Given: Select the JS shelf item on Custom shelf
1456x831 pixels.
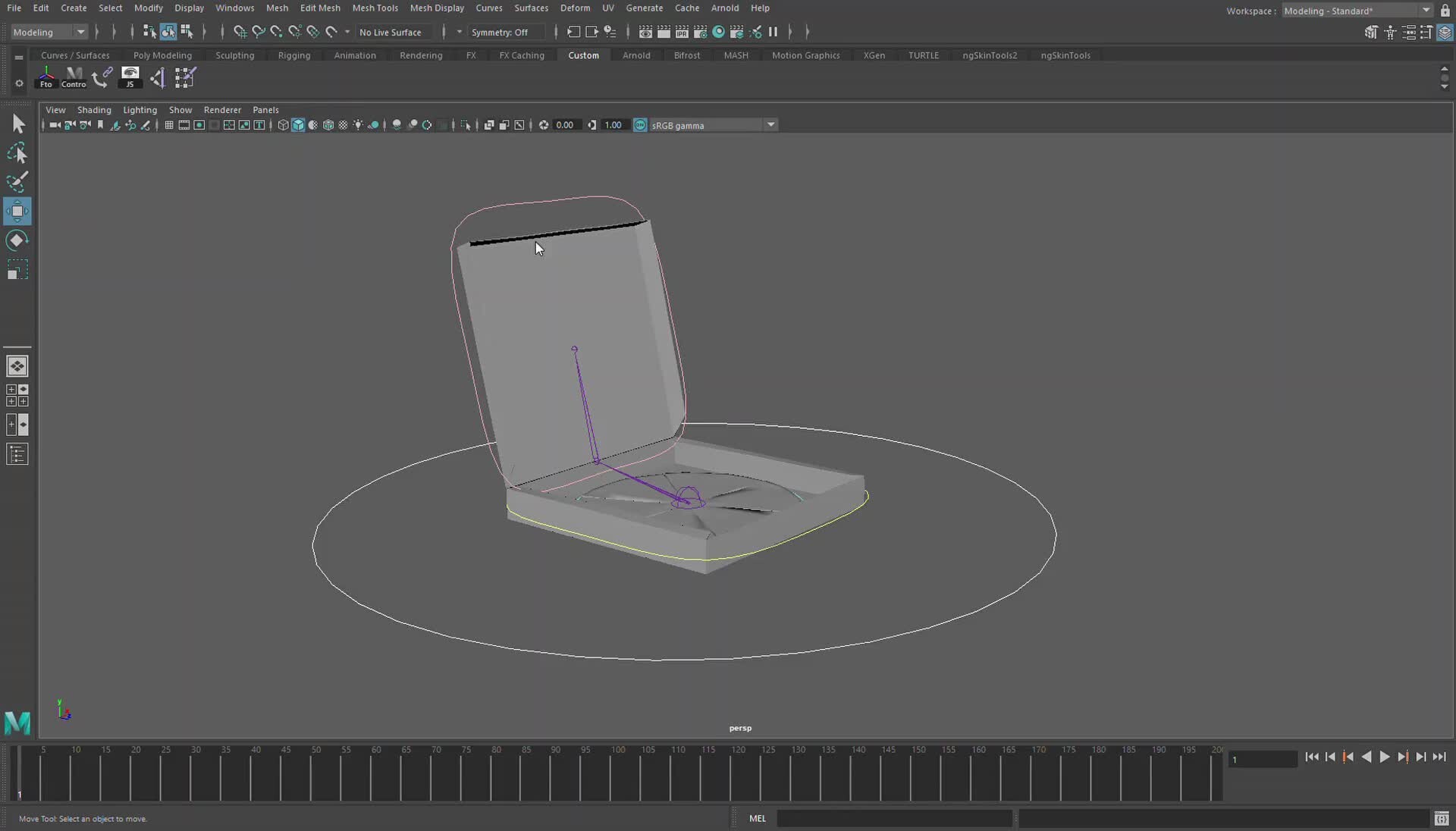Looking at the screenshot, I should click(130, 77).
